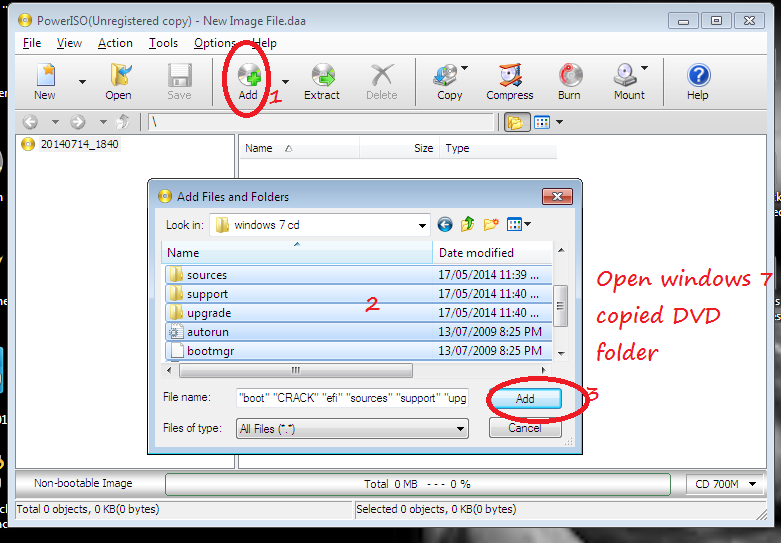Close the Add Files and Folders dialog

(557, 197)
